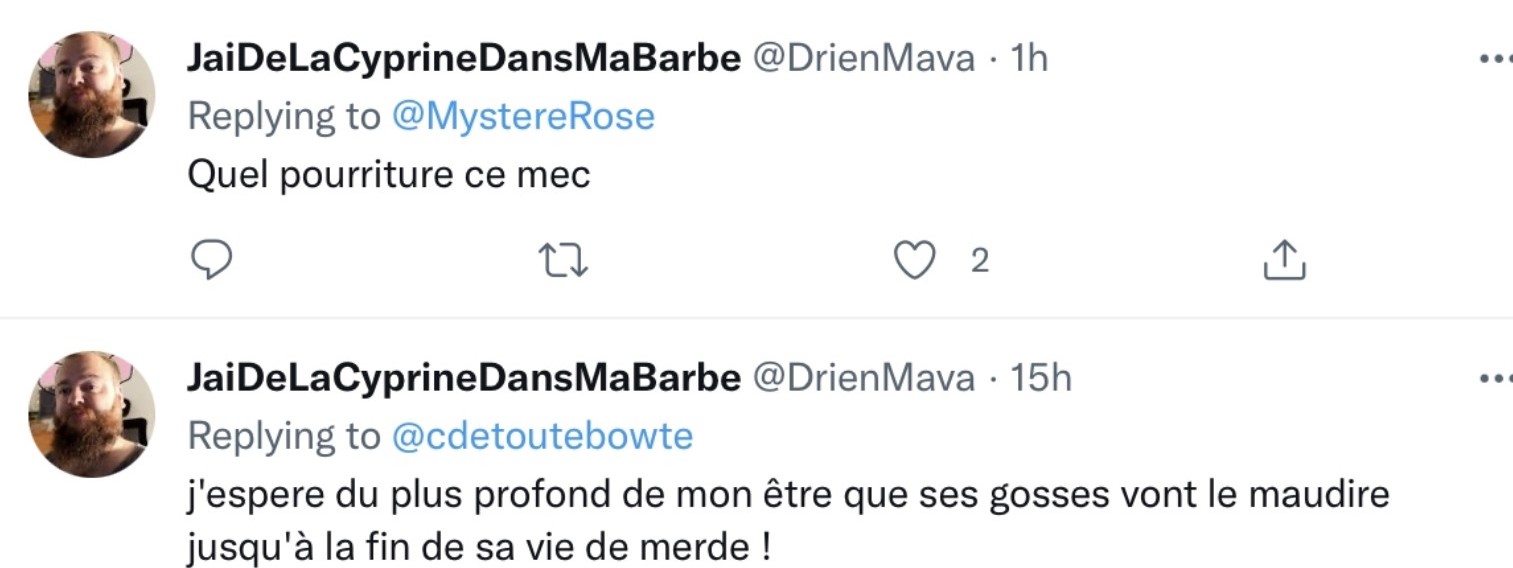
Task: Click the like count of 2
Action: point(980,261)
